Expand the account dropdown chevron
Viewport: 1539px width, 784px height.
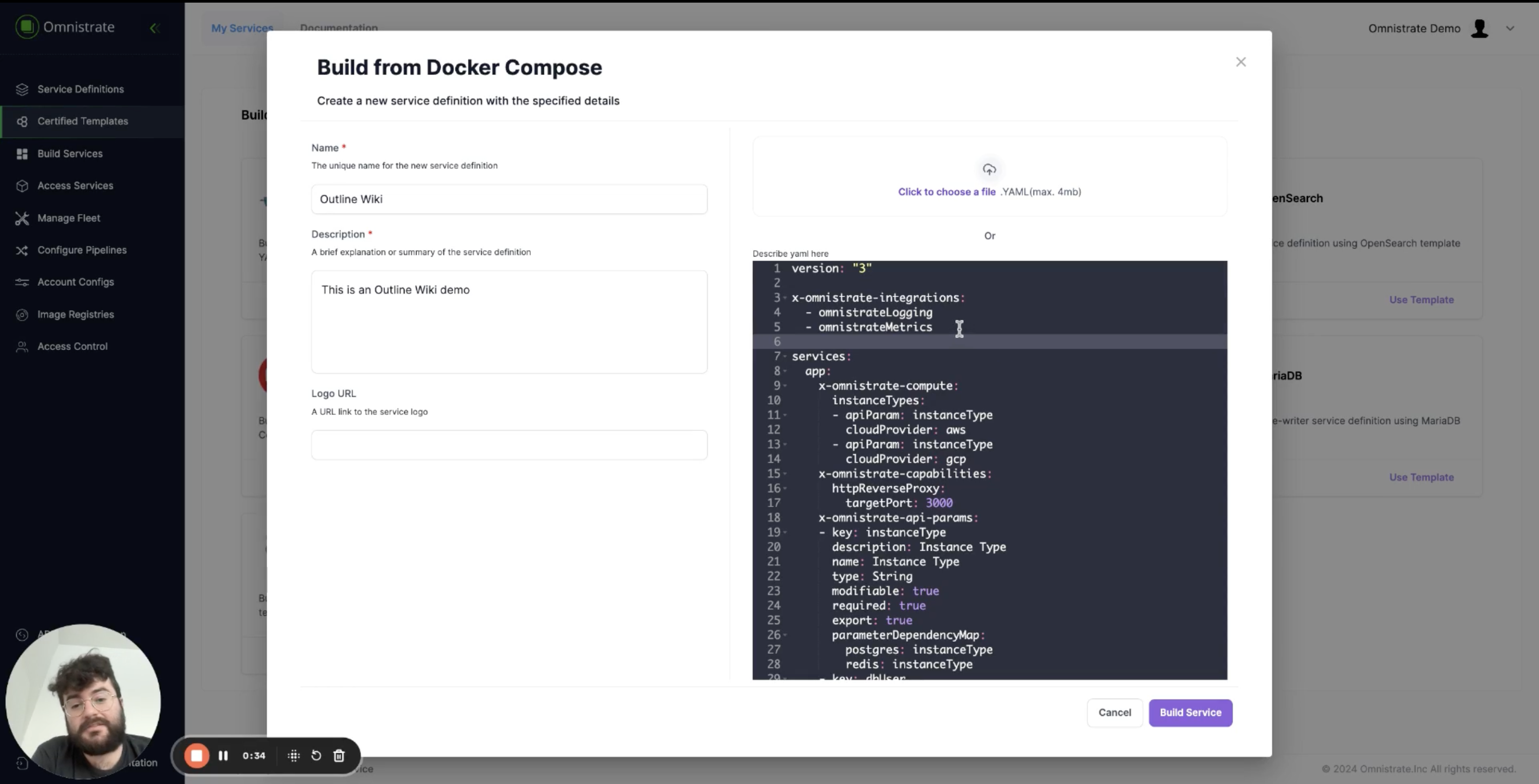pos(1510,28)
